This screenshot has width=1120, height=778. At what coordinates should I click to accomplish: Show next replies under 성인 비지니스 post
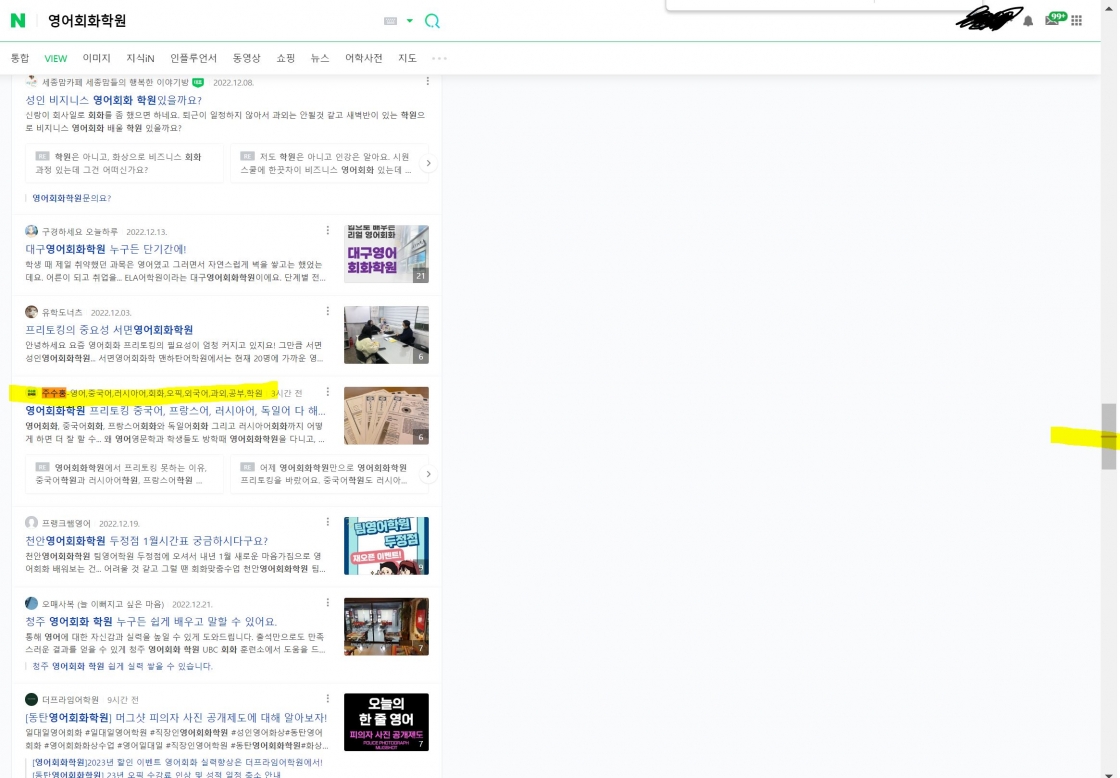[x=428, y=163]
